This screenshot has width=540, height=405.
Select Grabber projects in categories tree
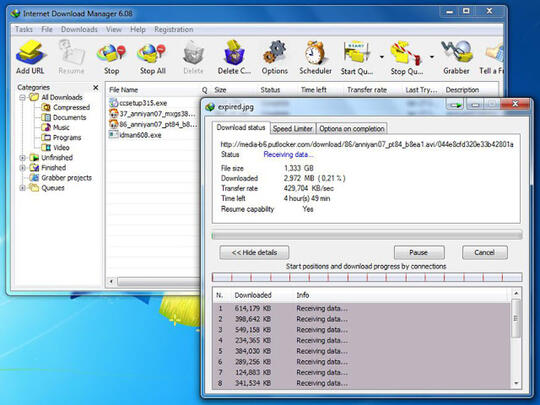(x=61, y=178)
